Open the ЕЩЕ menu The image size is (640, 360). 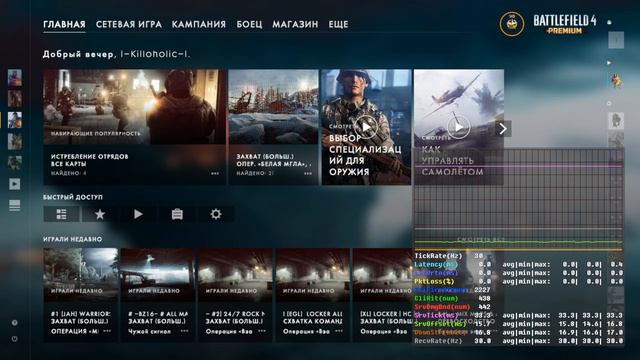(338, 24)
